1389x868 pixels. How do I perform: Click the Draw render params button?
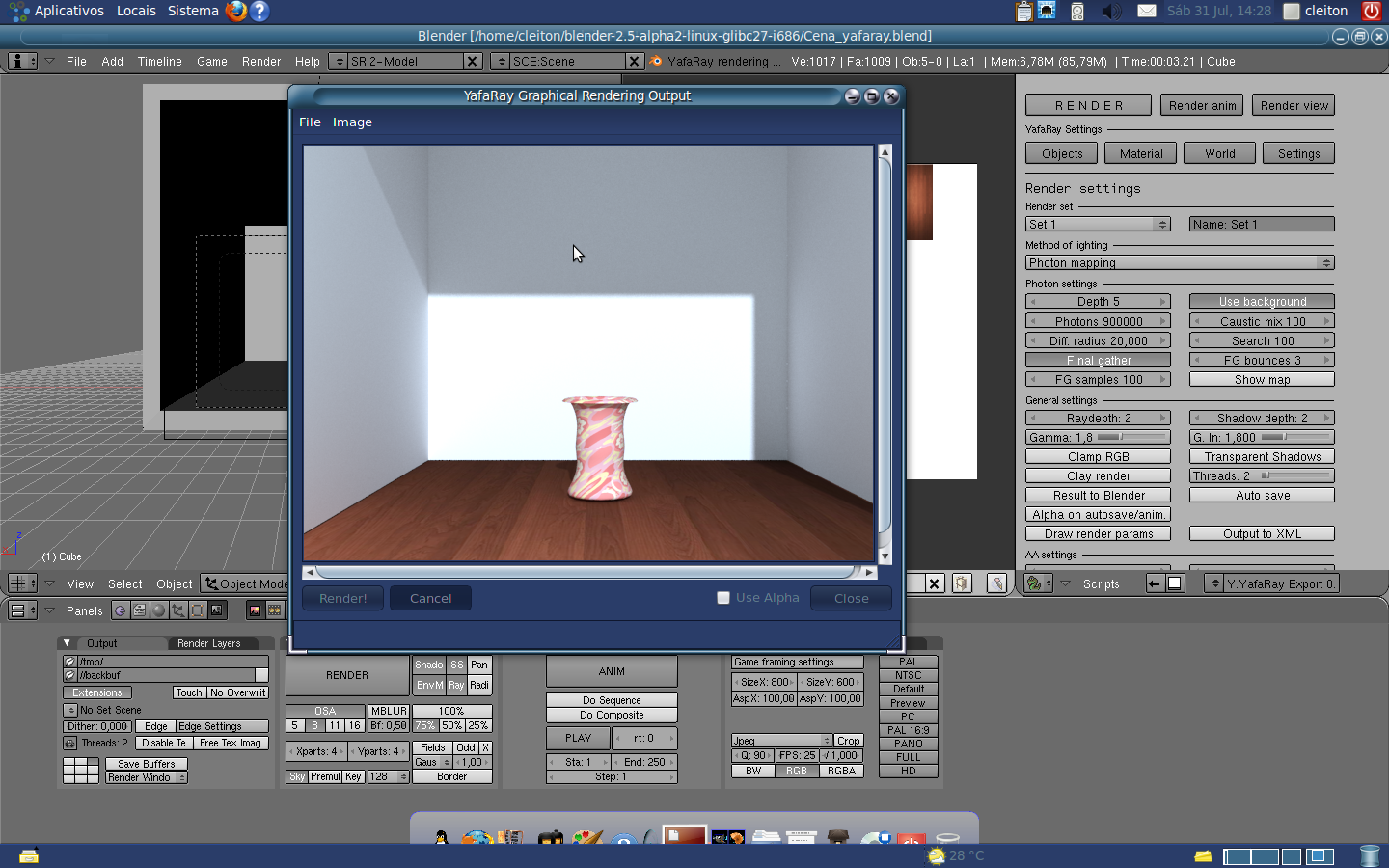click(x=1098, y=533)
